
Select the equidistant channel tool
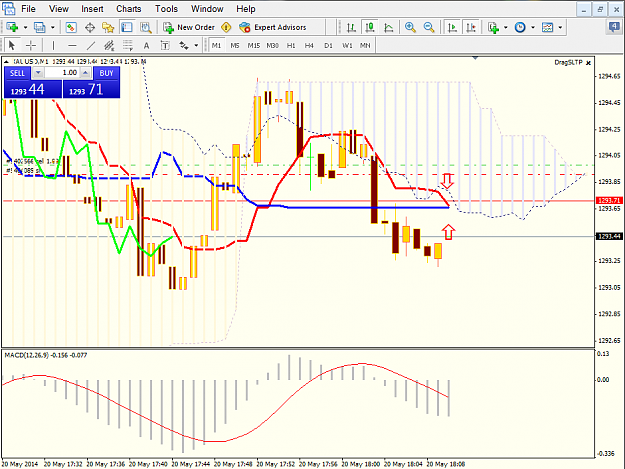(109, 45)
